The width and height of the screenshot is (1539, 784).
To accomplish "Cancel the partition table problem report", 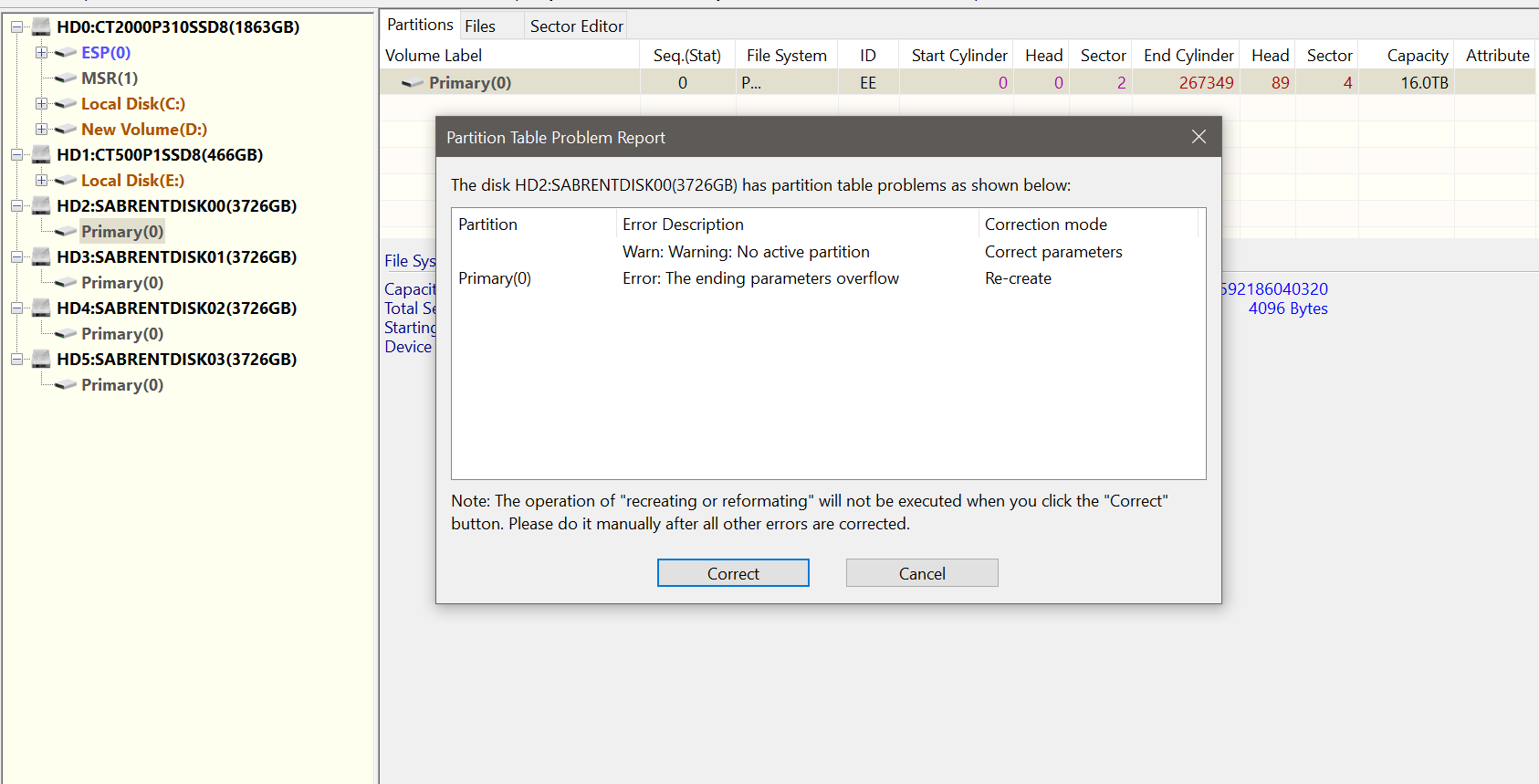I will click(x=921, y=573).
